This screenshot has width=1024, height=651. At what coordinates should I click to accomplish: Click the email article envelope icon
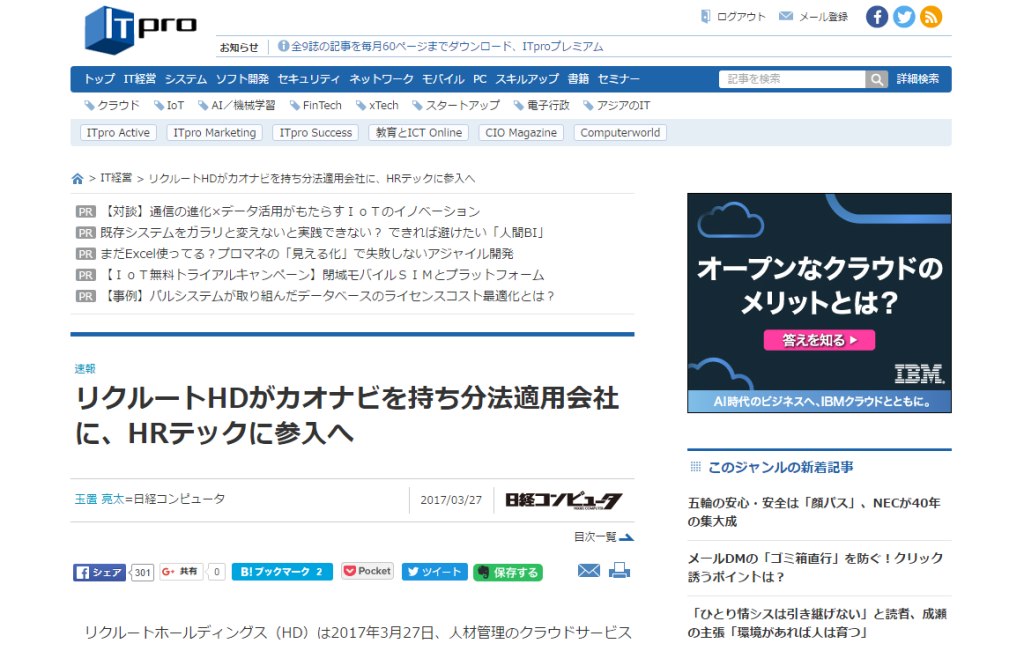pyautogui.click(x=588, y=571)
